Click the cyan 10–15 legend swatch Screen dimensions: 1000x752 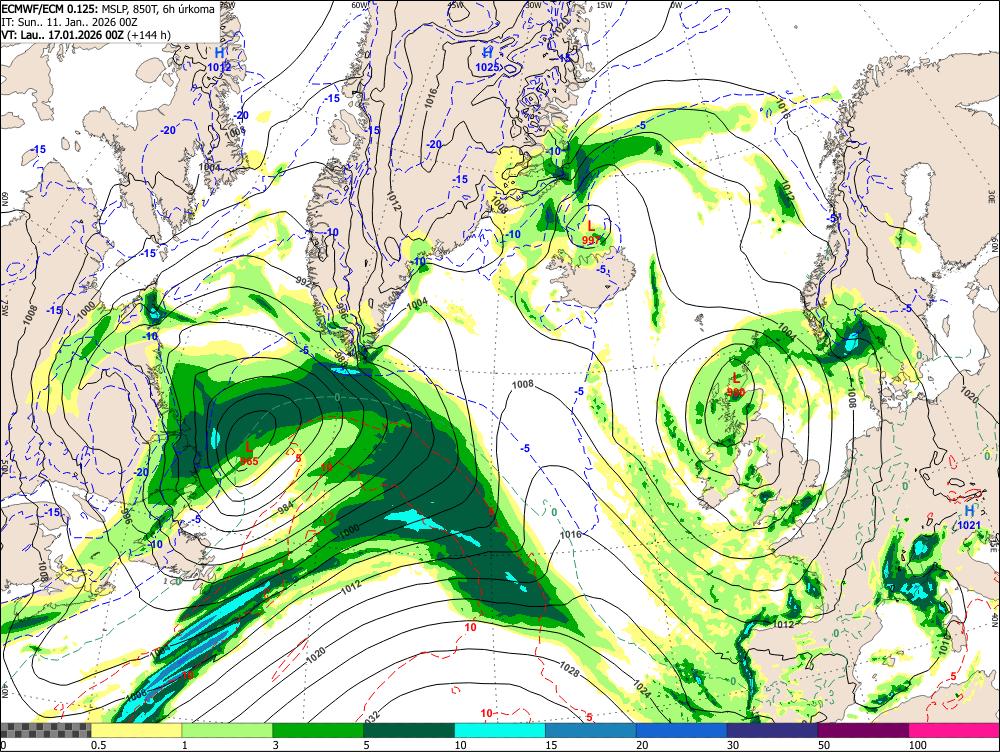tap(499, 730)
